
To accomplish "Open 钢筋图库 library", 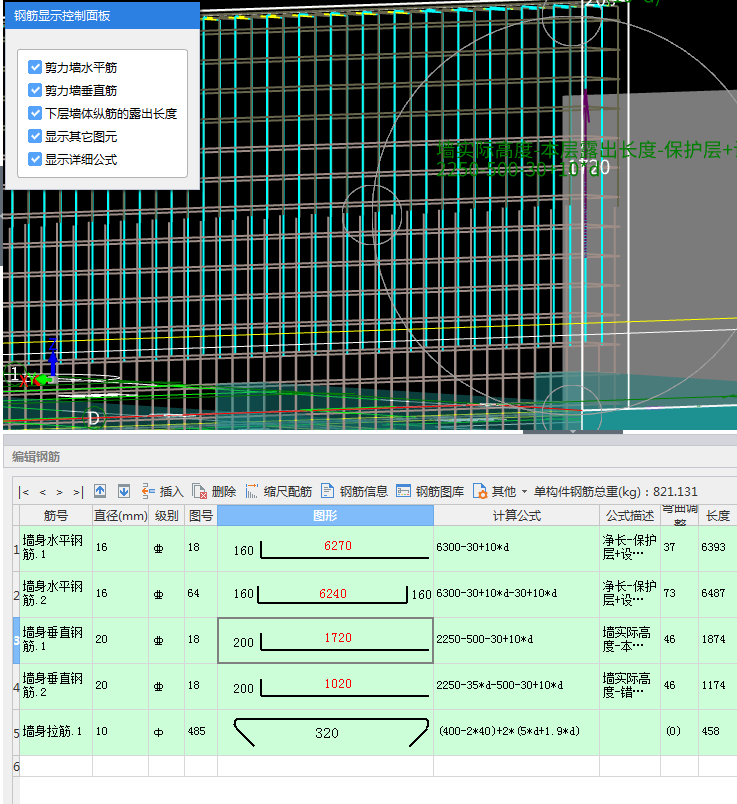I will (430, 491).
